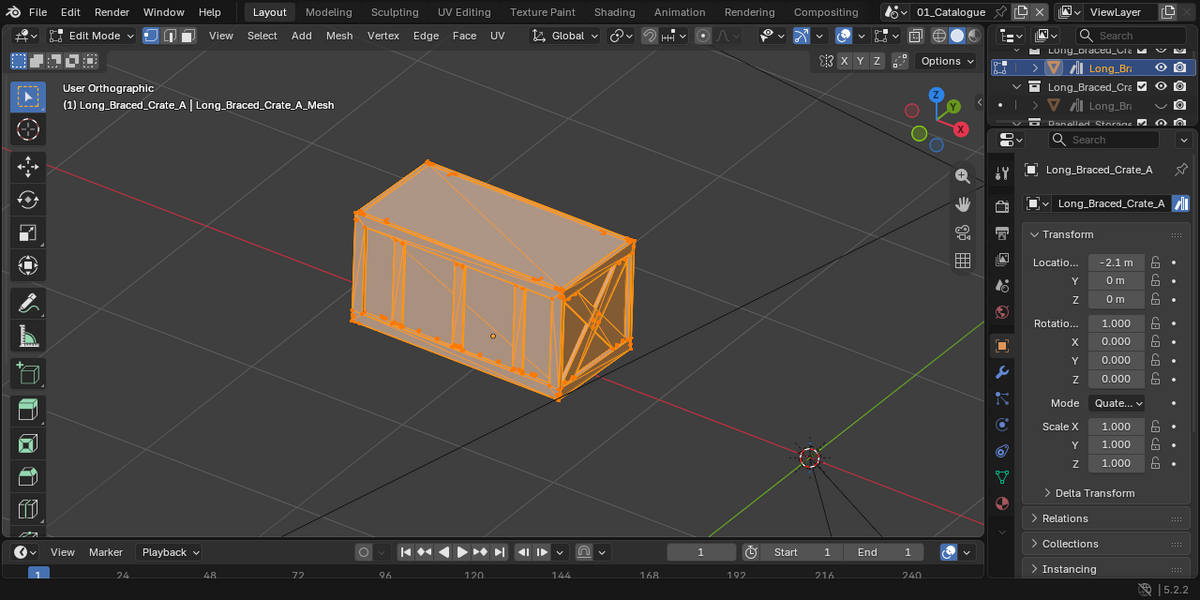Toggle Y axis mesh symmetry
Viewport: 1200px width, 600px height.
pyautogui.click(x=861, y=61)
